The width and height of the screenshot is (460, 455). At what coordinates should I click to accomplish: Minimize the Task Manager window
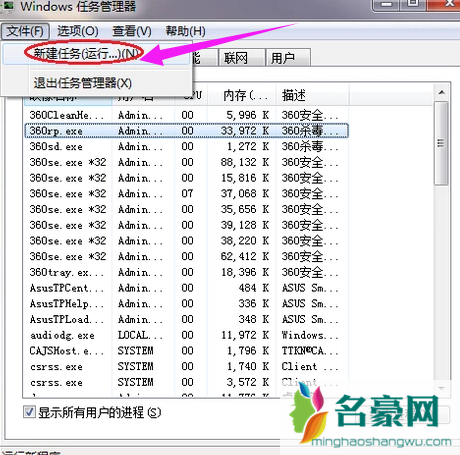tap(387, 5)
